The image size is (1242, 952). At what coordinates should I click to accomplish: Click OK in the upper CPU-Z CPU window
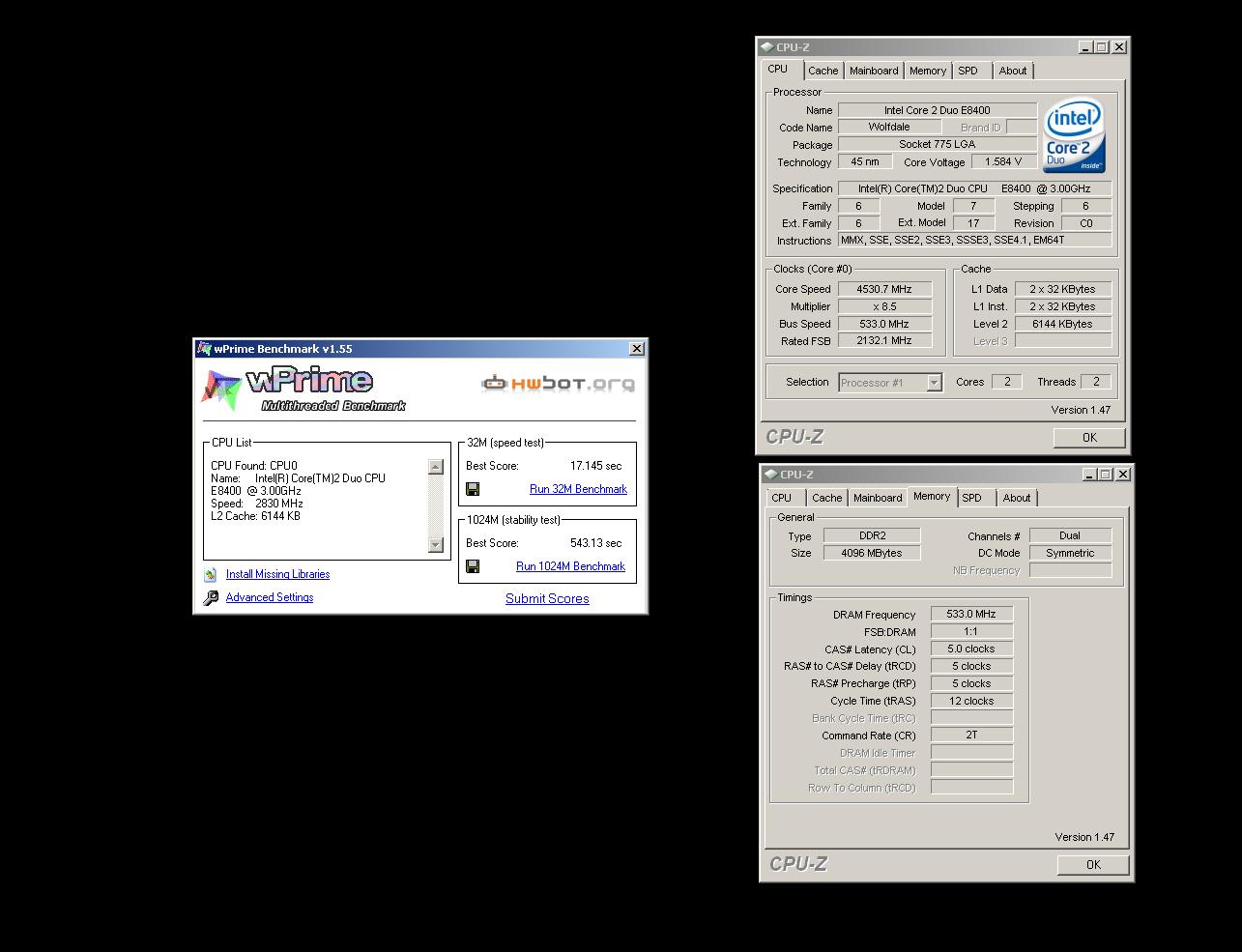tap(1089, 438)
